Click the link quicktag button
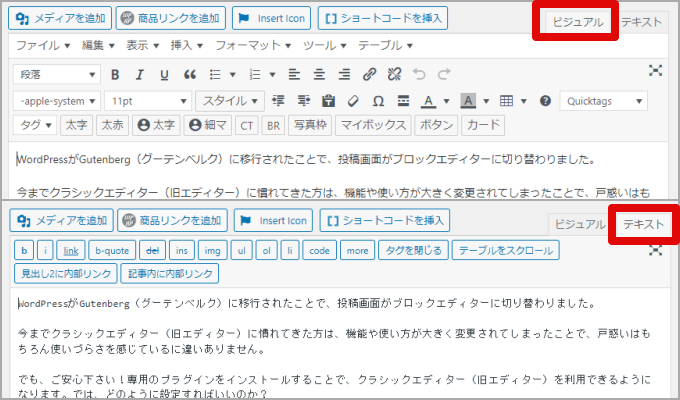Screen dimensions: 680x400 click(x=71, y=250)
